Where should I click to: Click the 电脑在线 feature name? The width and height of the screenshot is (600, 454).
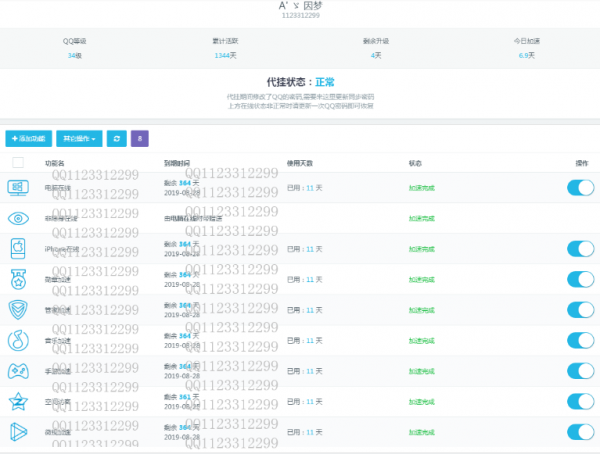point(58,188)
